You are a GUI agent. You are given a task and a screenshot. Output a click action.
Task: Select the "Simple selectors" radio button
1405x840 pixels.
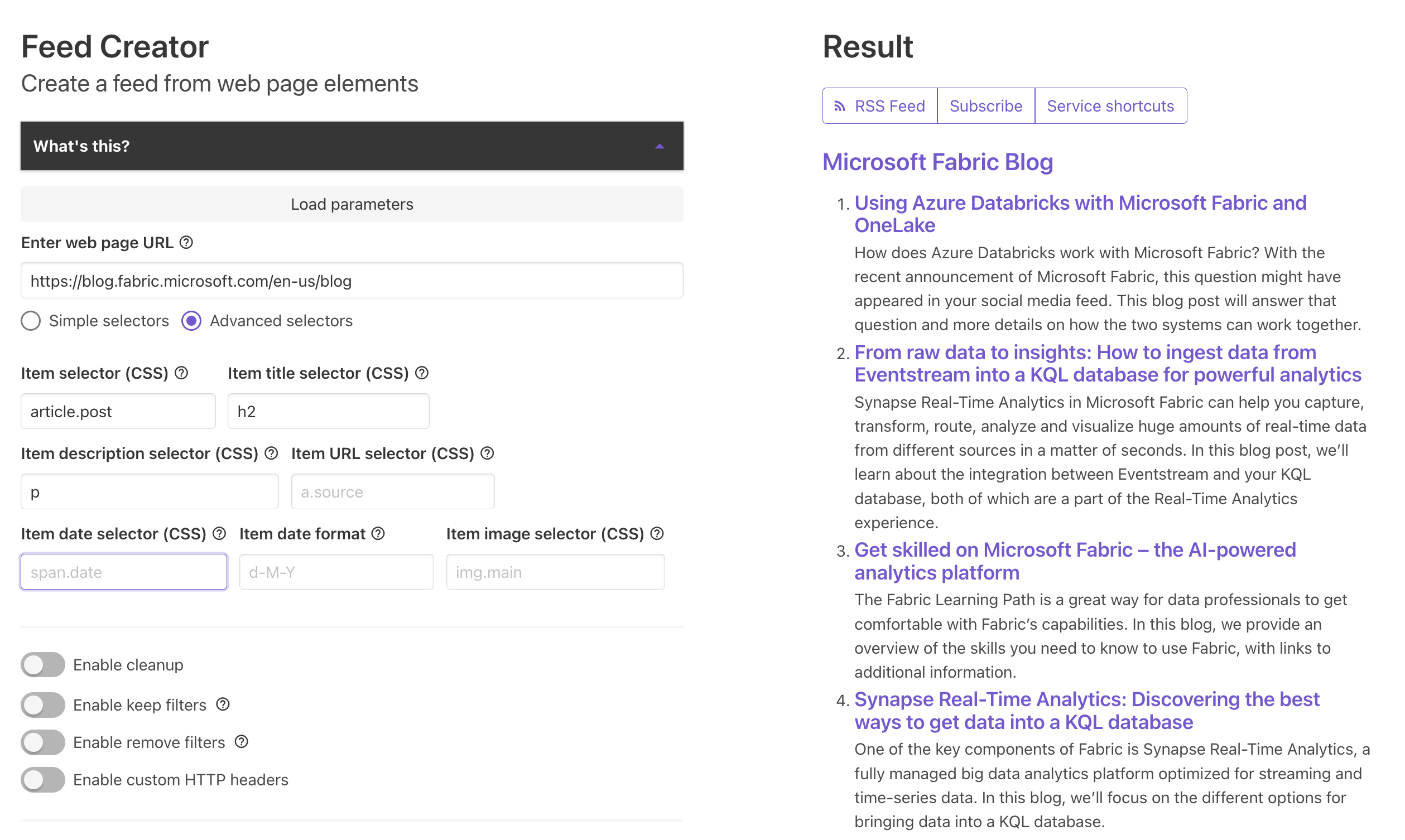31,321
